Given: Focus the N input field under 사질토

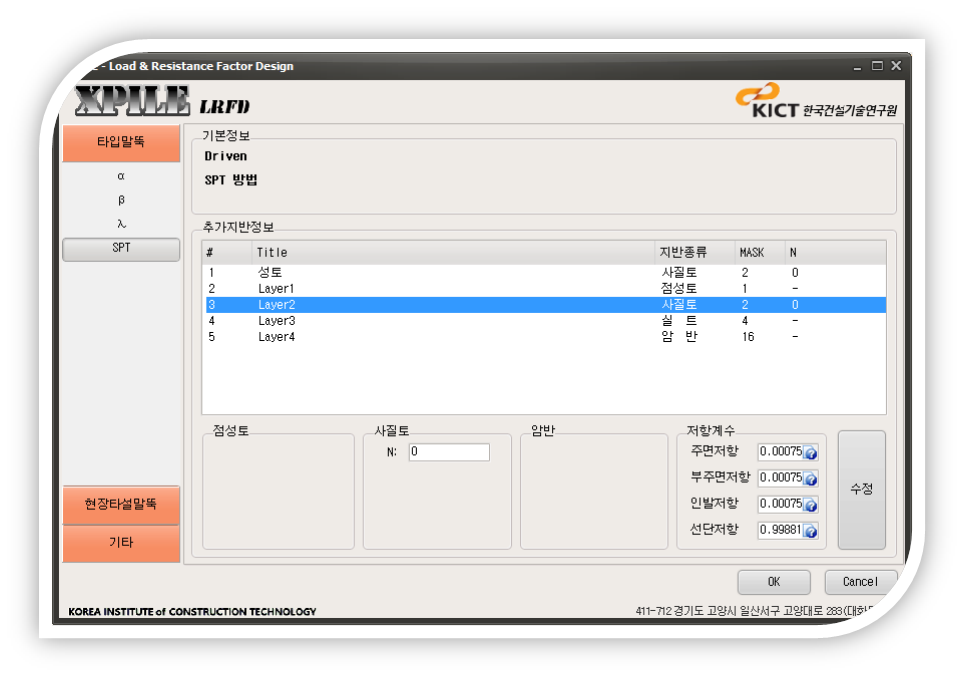Looking at the screenshot, I should 449,452.
